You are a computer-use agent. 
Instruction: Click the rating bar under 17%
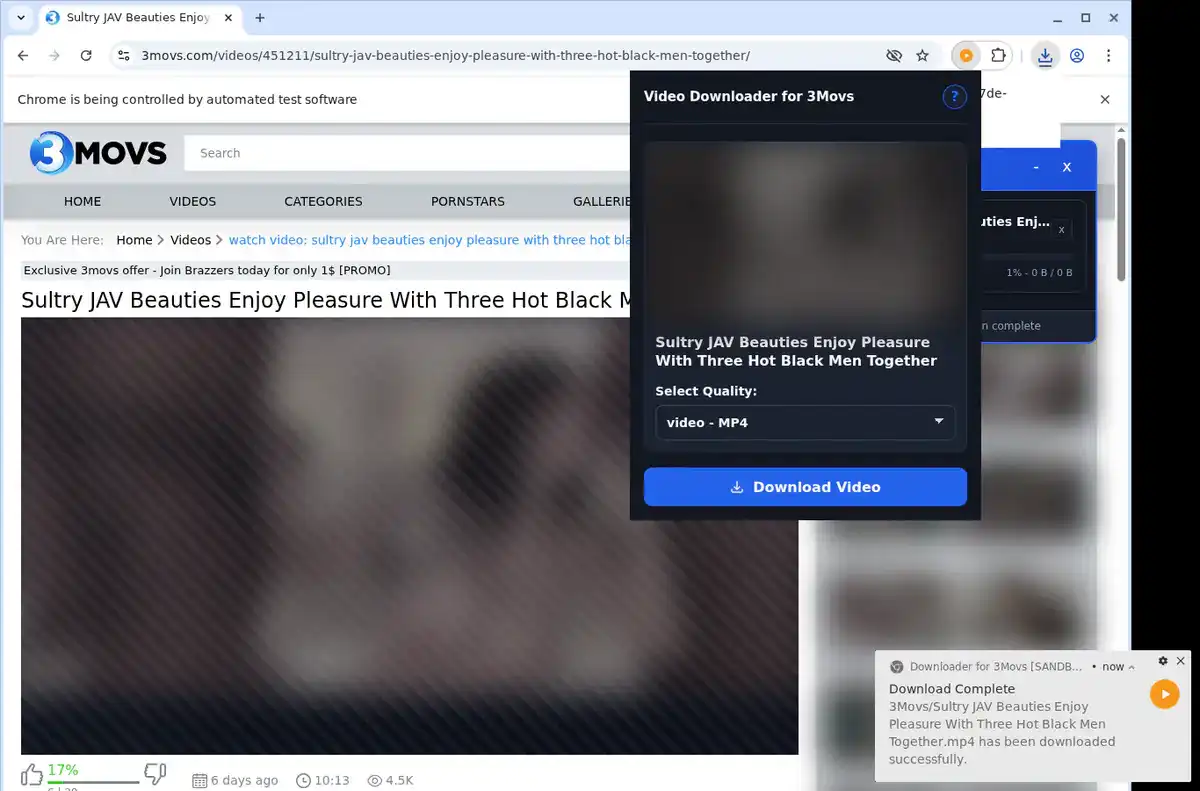93,782
